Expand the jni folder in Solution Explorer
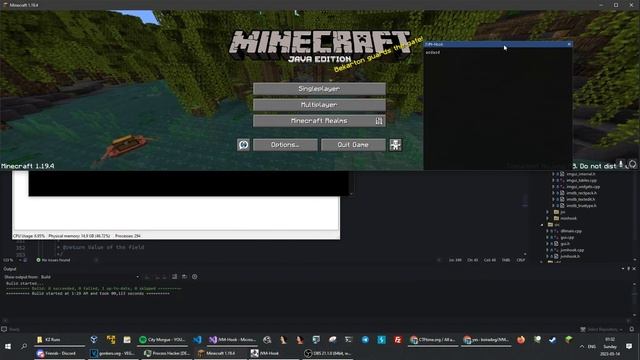The width and height of the screenshot is (640, 360). 548,212
